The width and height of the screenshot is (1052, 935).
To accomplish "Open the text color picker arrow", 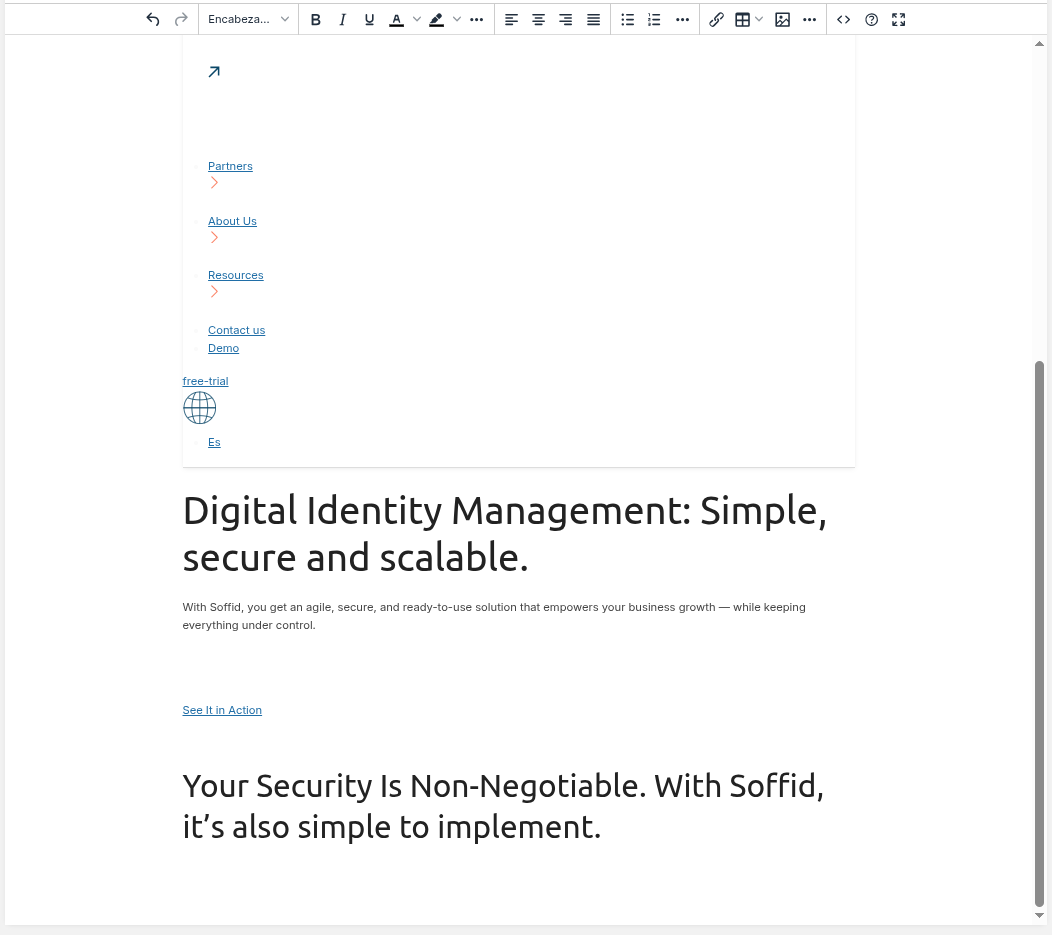I will pos(417,19).
